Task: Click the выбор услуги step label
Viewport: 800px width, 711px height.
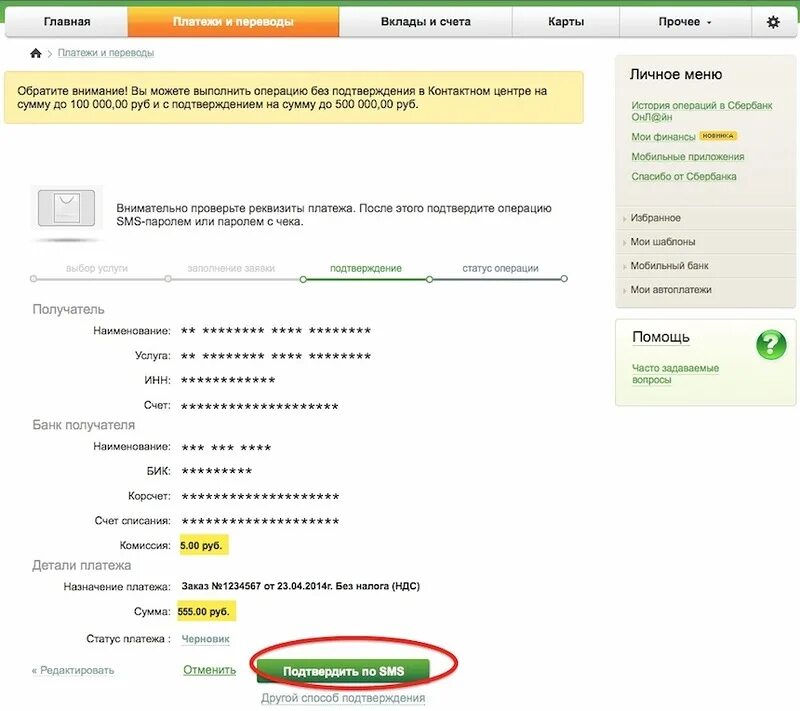Action: [x=96, y=268]
